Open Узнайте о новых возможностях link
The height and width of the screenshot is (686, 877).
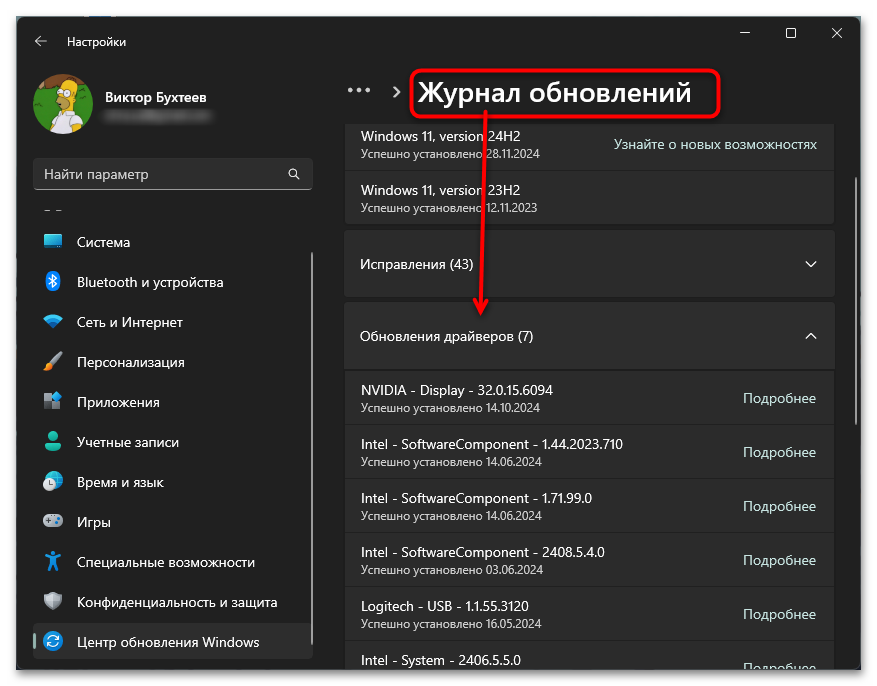715,144
